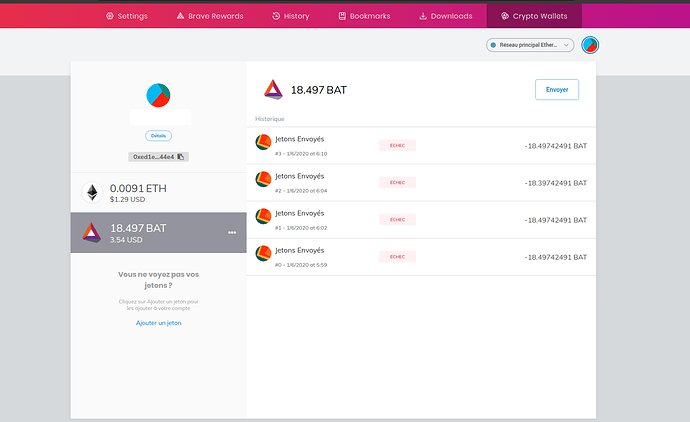Click the identicon of transaction #0

pos(263,253)
